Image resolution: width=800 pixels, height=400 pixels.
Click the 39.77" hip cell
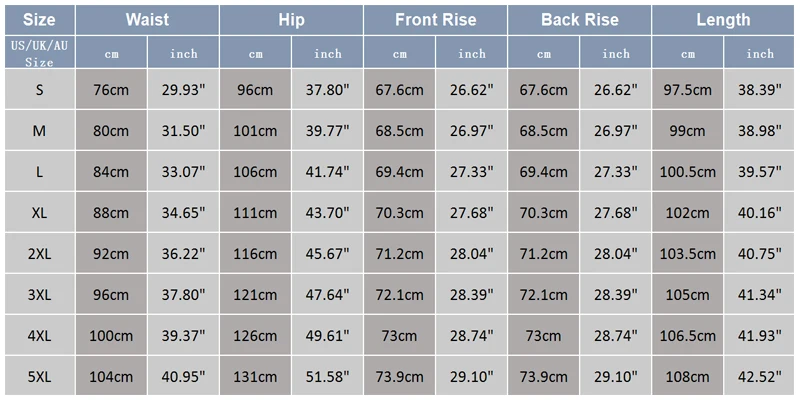(328, 131)
